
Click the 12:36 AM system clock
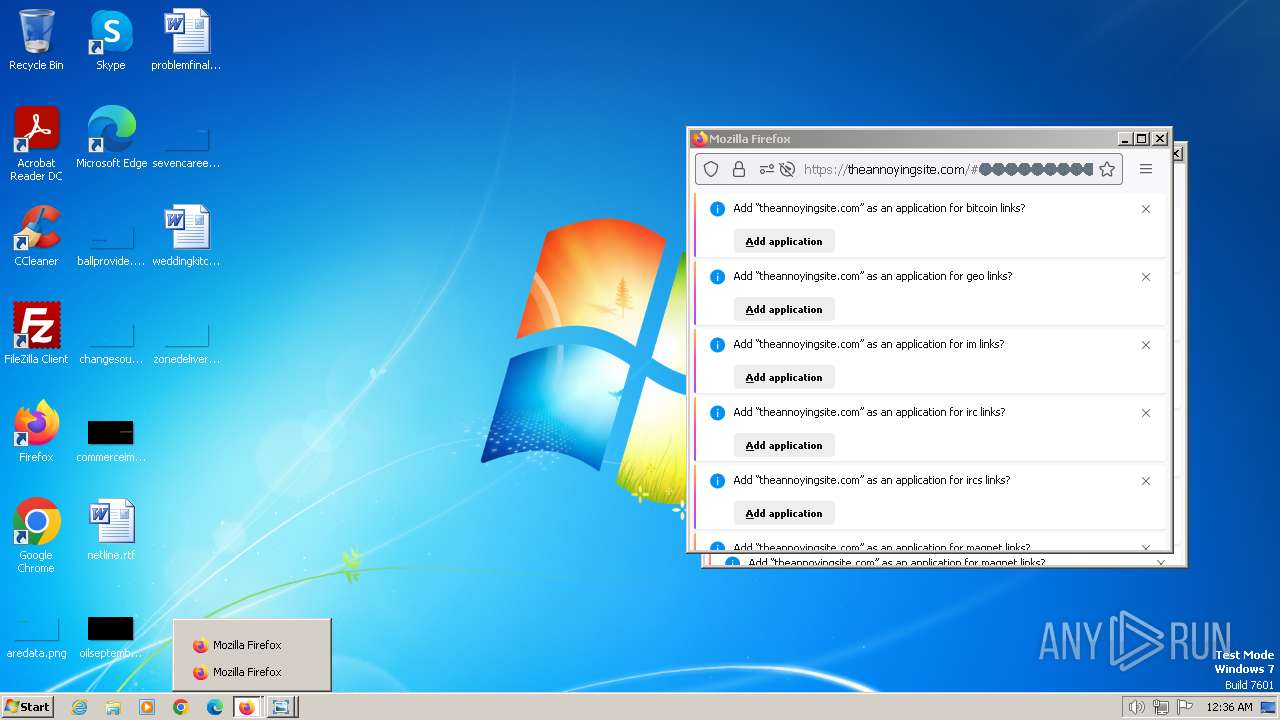tap(1229, 707)
